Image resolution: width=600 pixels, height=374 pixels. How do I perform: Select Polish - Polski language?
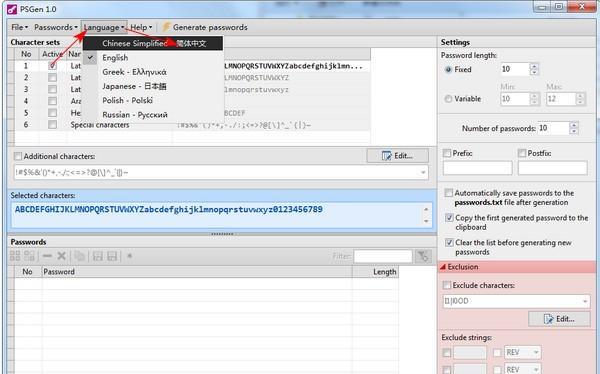tap(153, 100)
